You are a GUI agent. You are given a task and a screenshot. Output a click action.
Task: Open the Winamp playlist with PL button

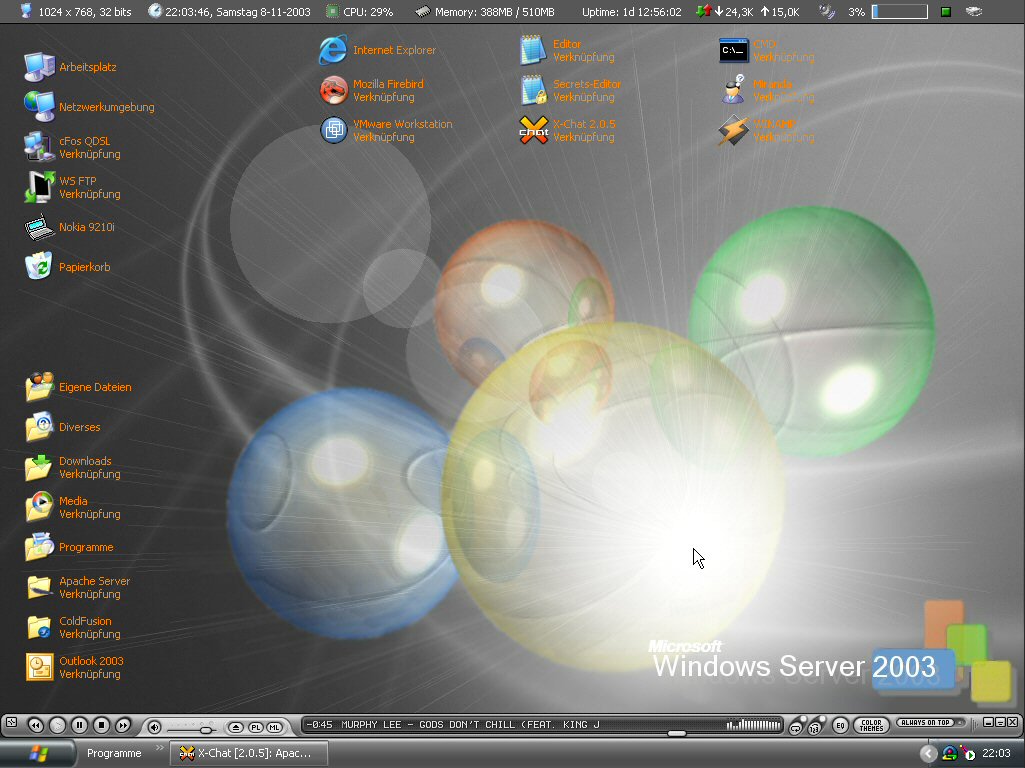tap(255, 726)
